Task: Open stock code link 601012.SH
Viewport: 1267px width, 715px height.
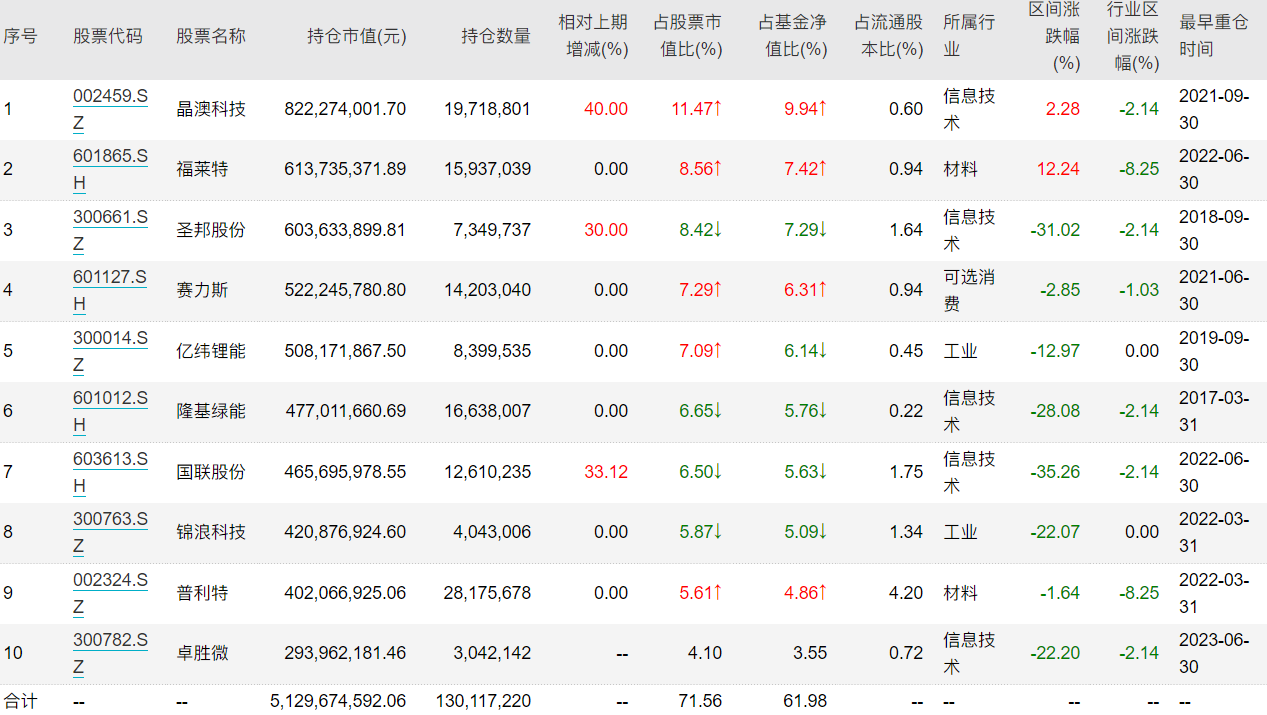Action: (110, 411)
